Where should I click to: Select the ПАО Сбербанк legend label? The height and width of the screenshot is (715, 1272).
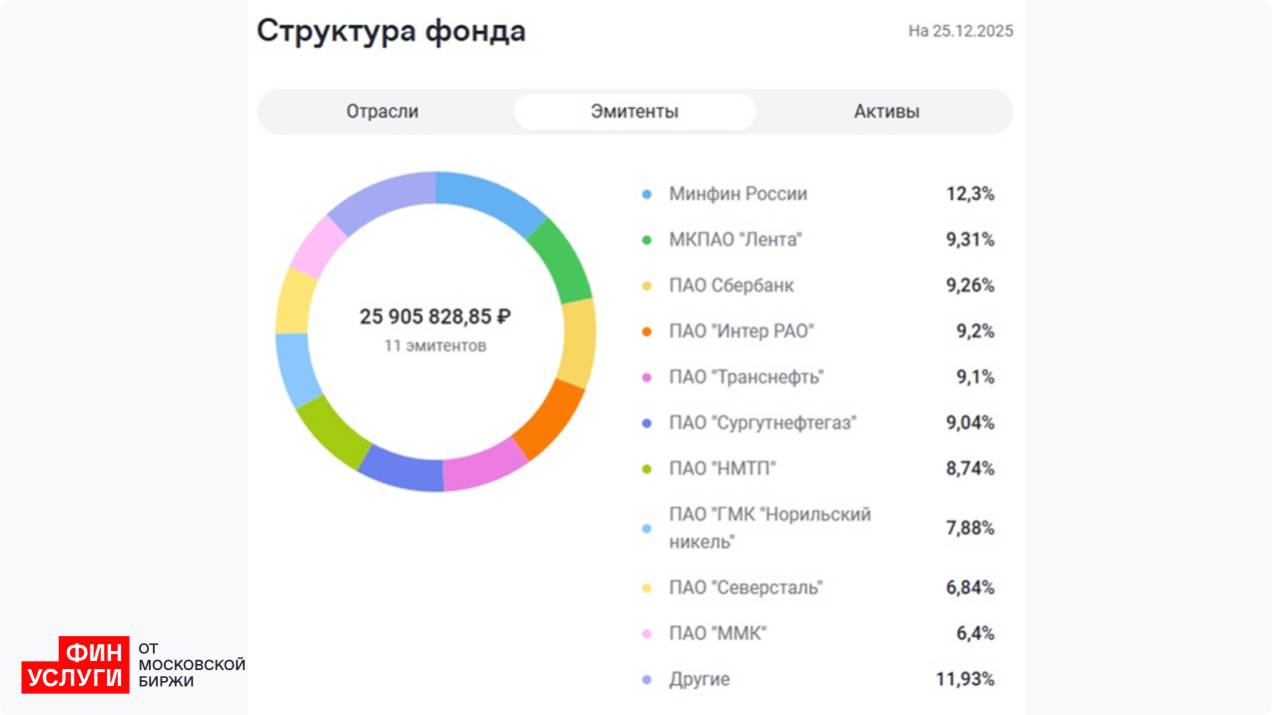pos(731,286)
